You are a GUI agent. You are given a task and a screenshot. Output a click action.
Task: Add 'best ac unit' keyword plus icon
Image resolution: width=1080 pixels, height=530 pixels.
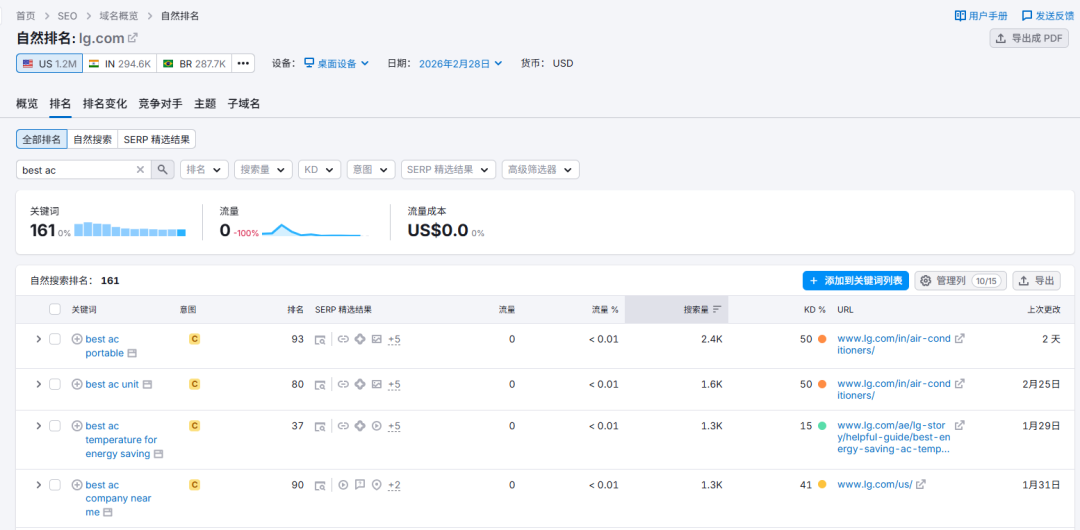coord(77,384)
